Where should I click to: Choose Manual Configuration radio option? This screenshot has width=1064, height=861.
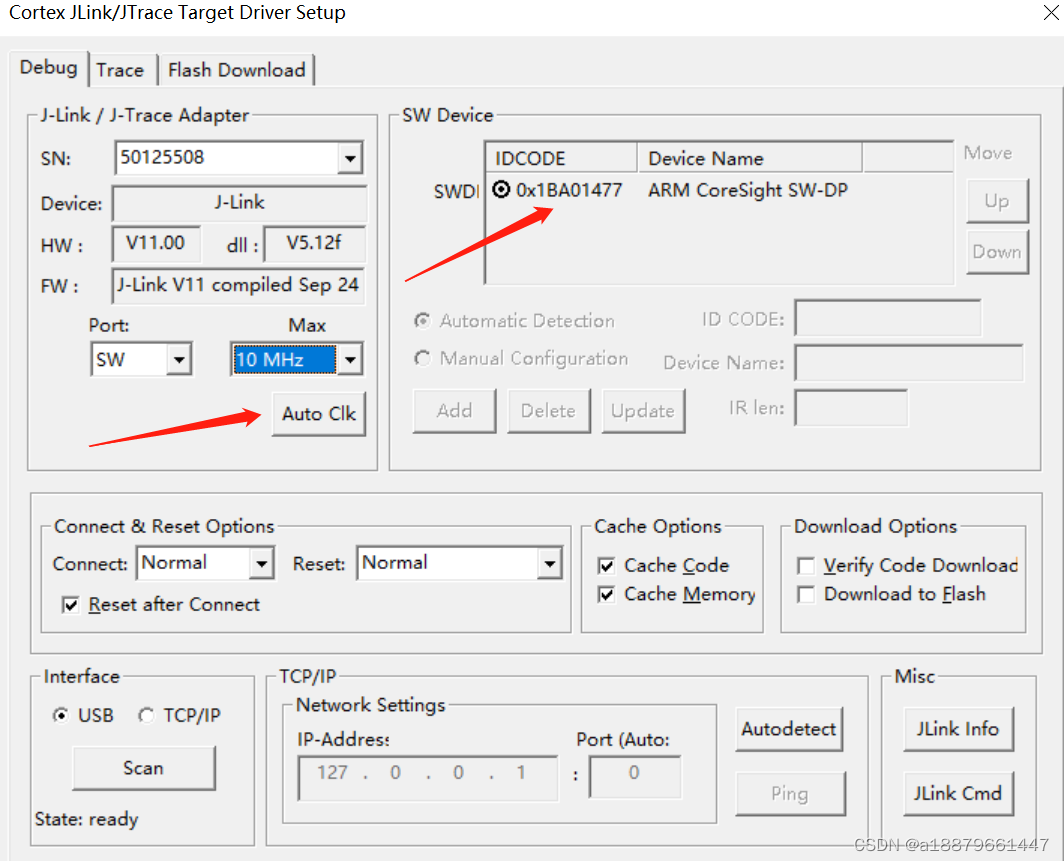tap(422, 358)
